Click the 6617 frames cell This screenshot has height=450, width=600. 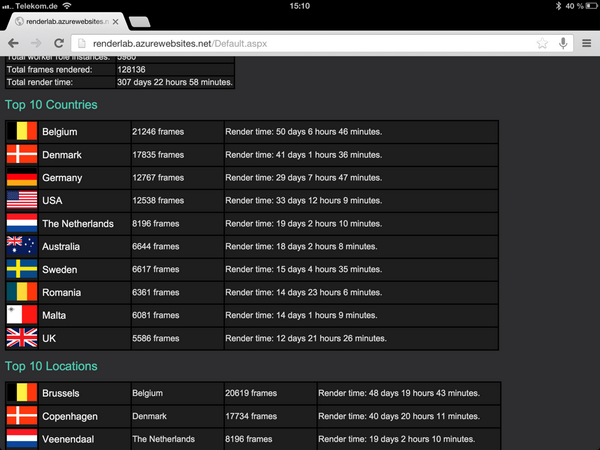coord(178,269)
